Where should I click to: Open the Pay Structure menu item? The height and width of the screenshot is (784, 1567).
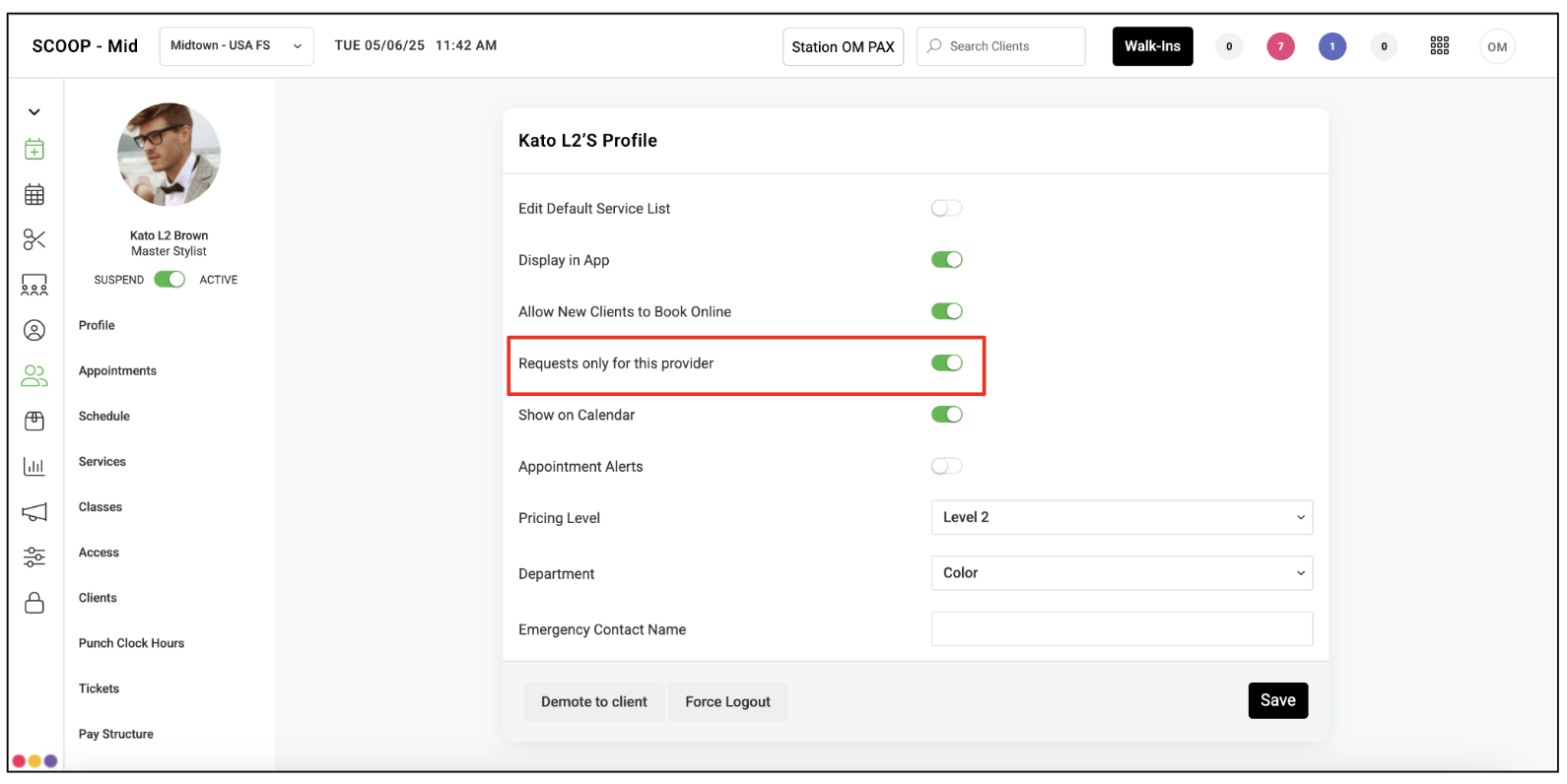[116, 734]
